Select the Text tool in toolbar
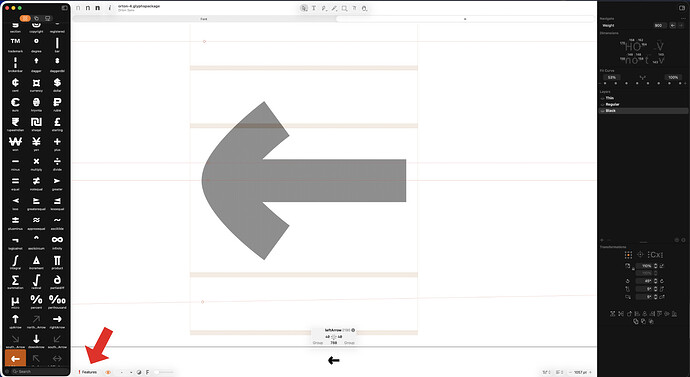Viewport: 690px width, 377px height. point(314,8)
